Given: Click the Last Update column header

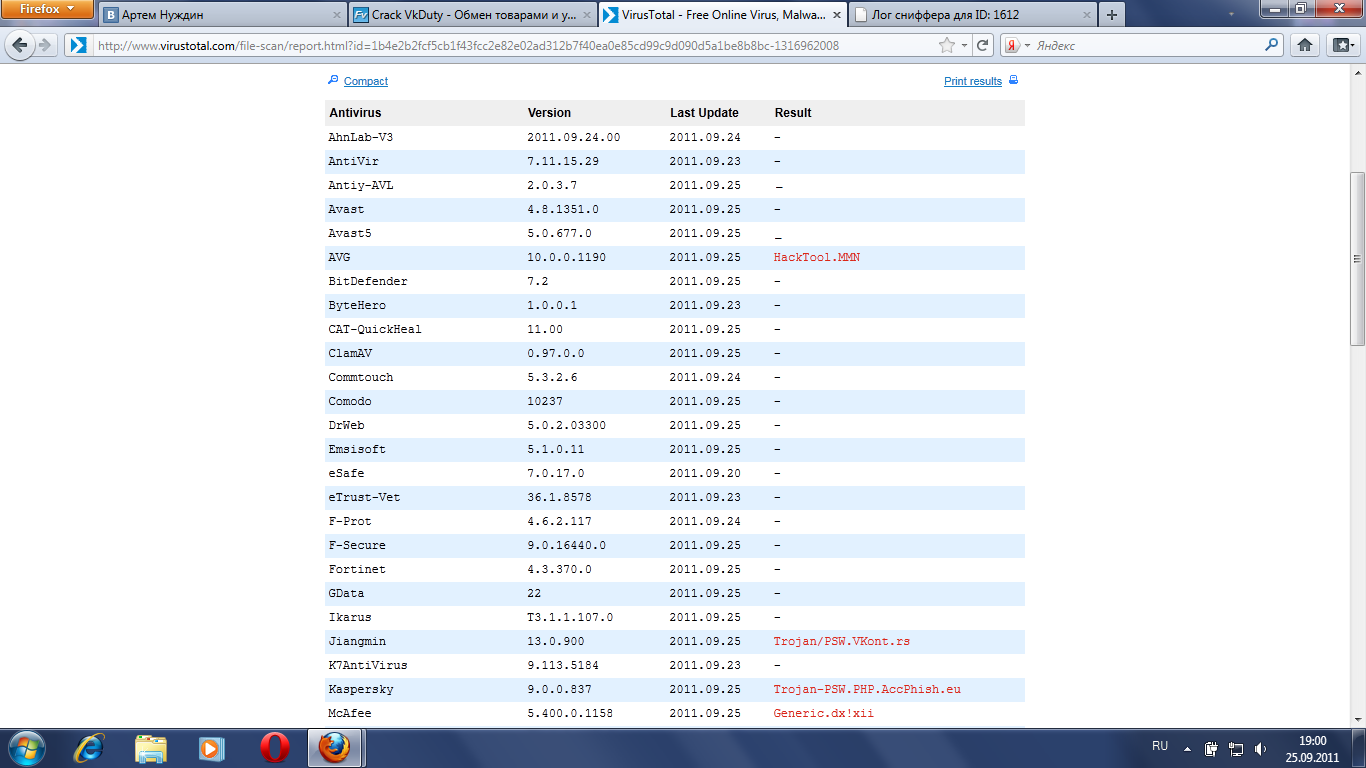Looking at the screenshot, I should 704,113.
